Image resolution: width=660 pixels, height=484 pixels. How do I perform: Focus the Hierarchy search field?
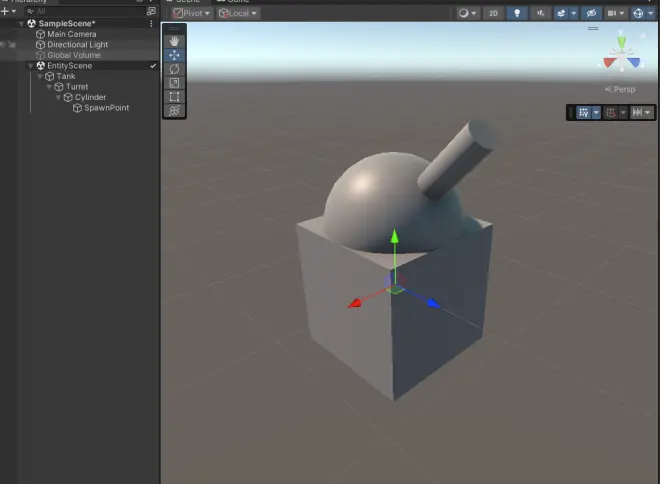click(x=84, y=11)
